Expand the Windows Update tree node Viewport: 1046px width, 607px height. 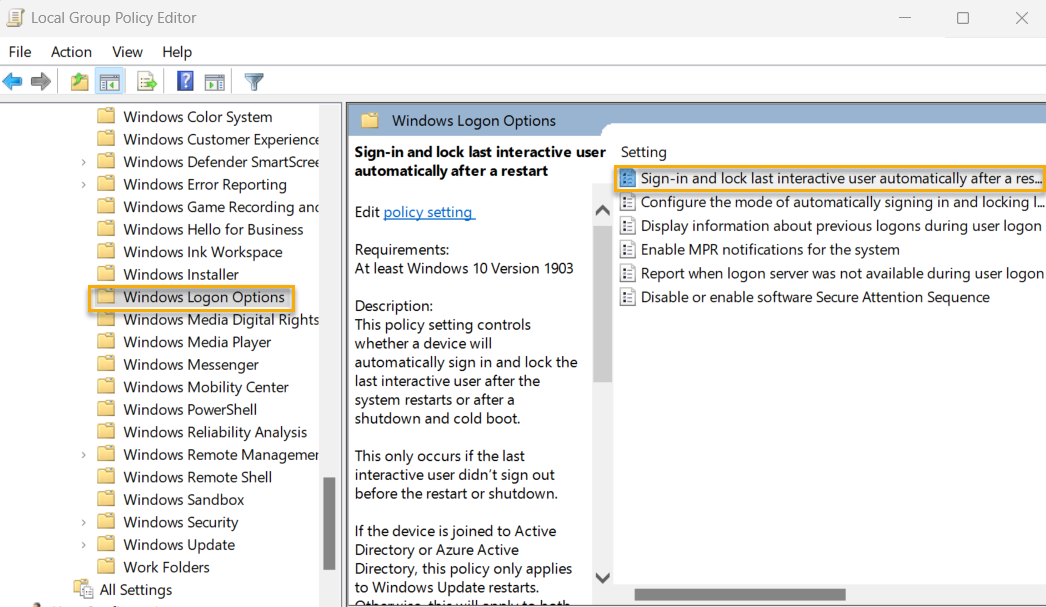coord(83,545)
